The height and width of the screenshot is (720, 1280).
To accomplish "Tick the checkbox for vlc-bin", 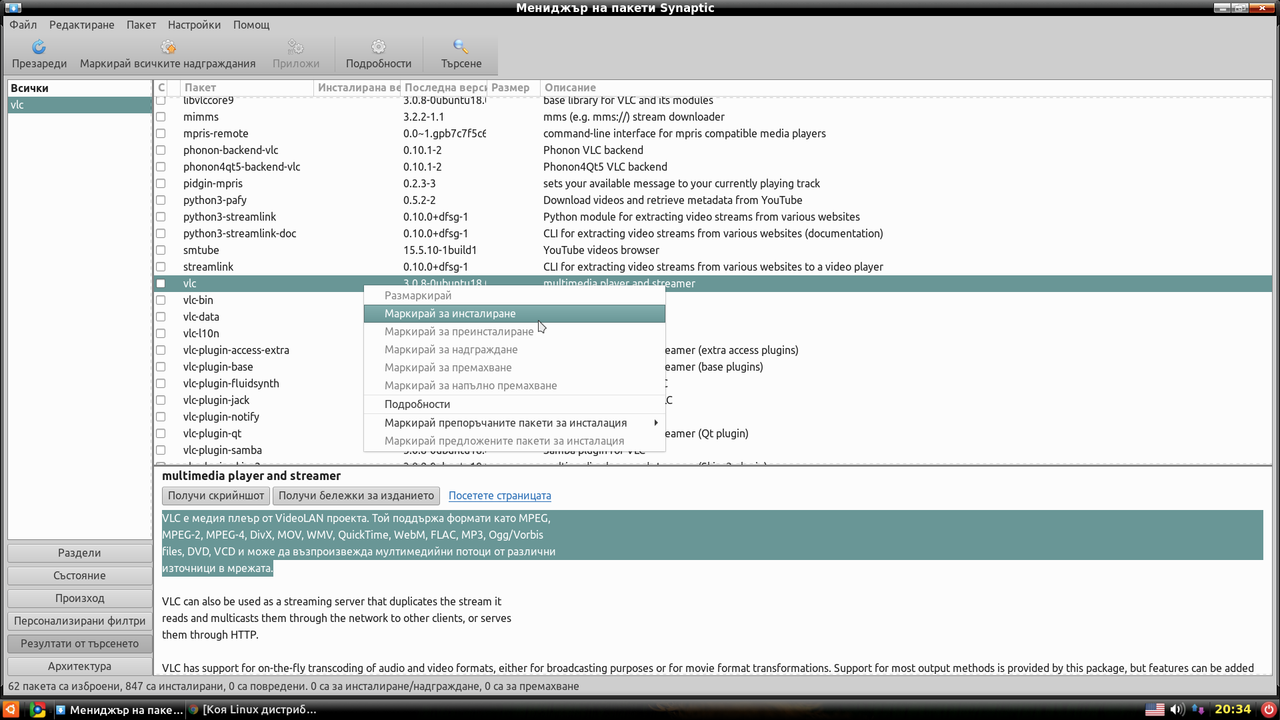I will tap(160, 300).
